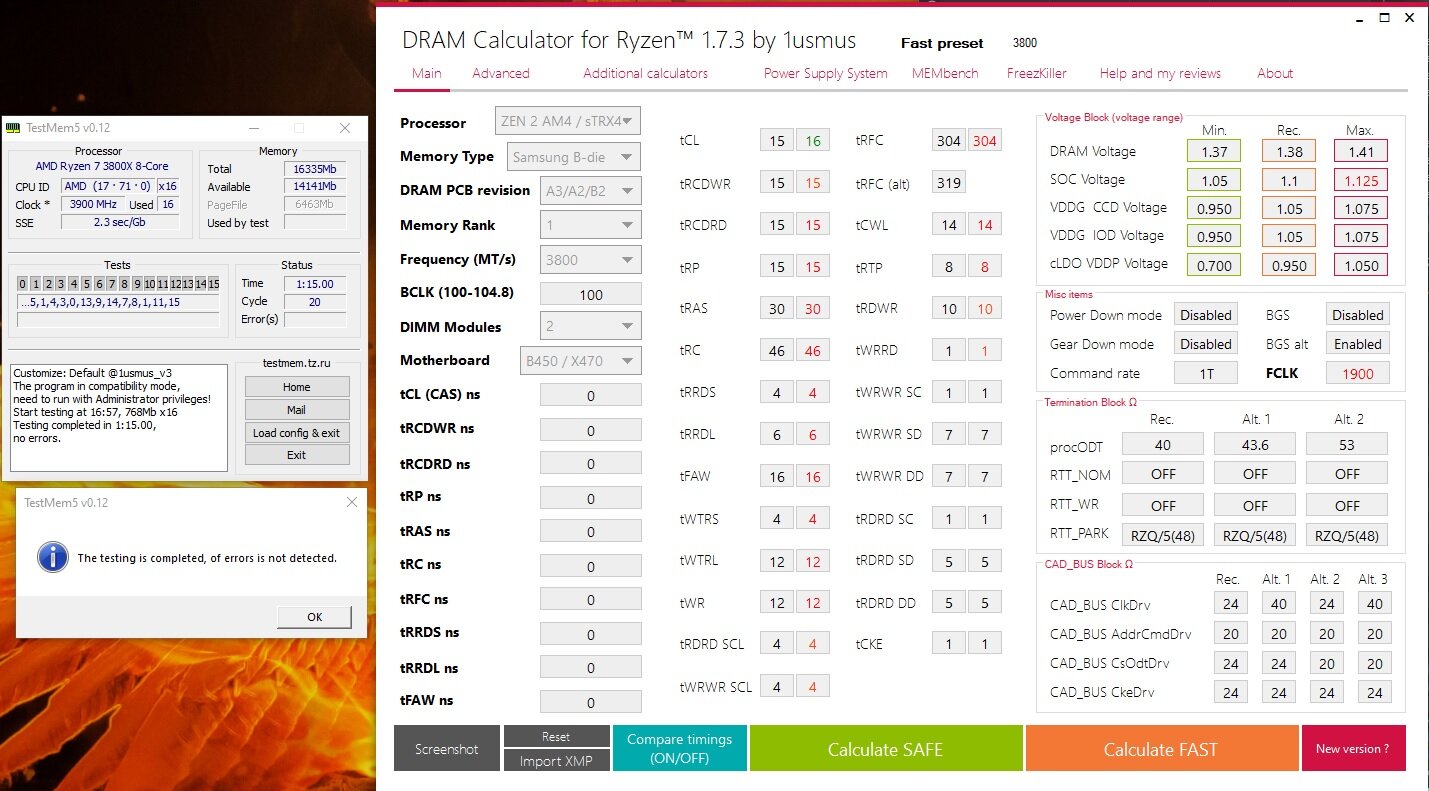Click the CAD_BUS ClkDrv Alt. 1 value 40
Screen dimensions: 1429x791
point(1278,604)
